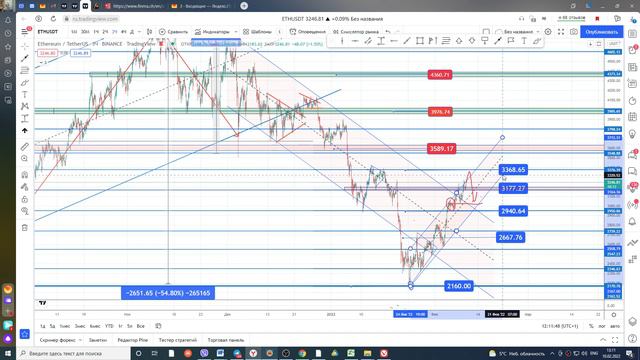
Task: Select the brush drawing tool
Action: 25,83
